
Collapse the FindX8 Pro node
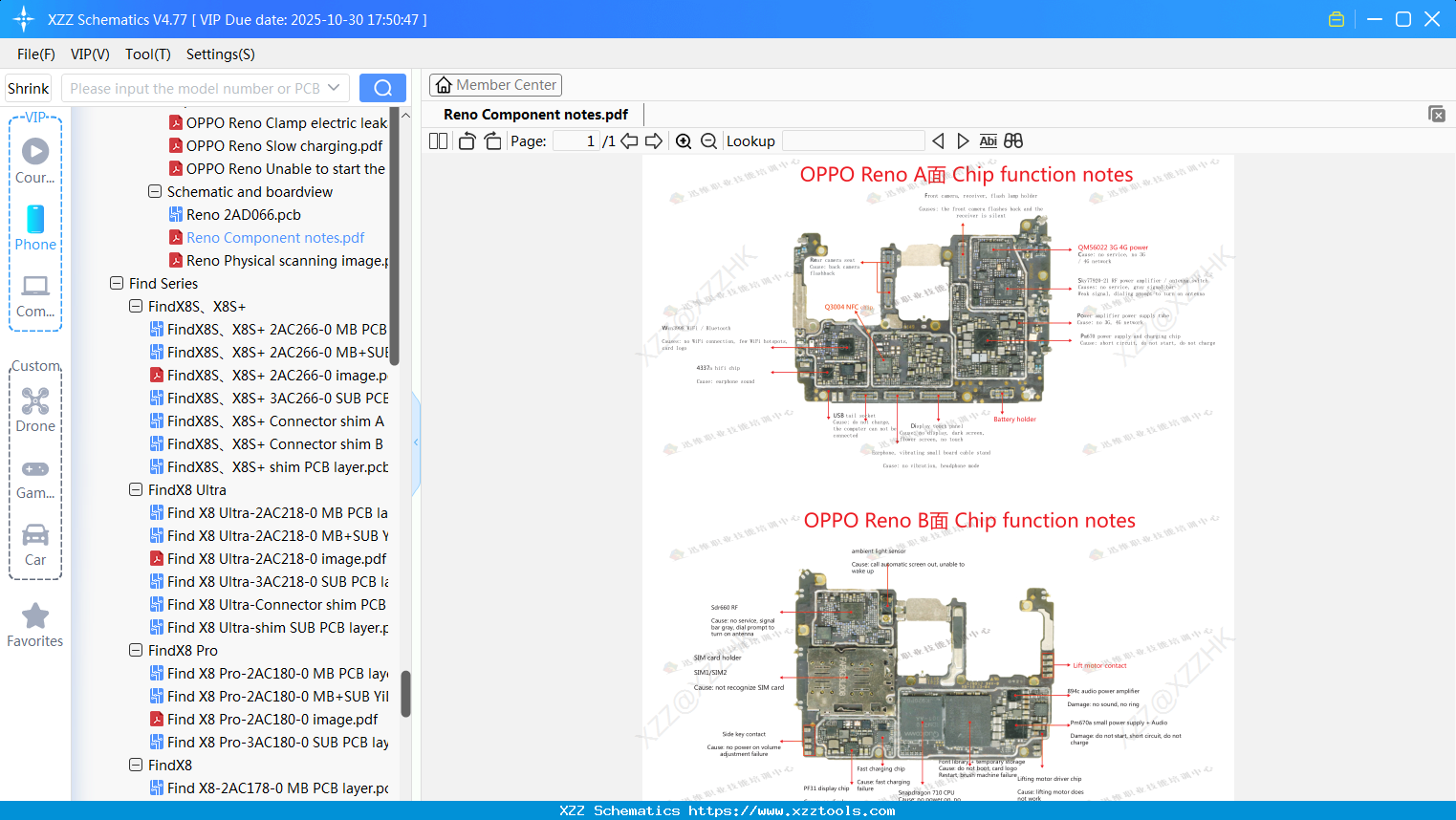pyautogui.click(x=136, y=650)
